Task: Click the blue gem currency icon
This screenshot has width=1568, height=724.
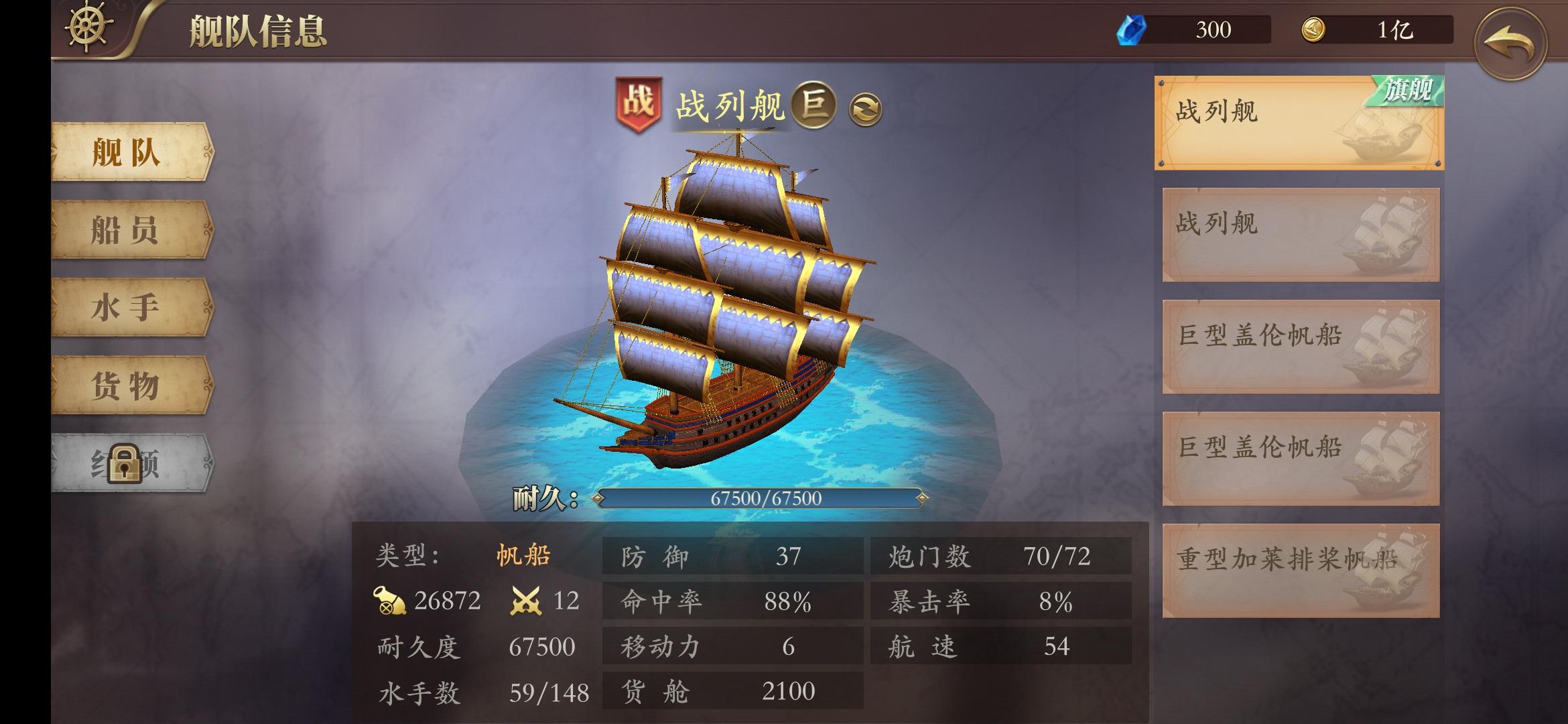Action: pos(1131,30)
